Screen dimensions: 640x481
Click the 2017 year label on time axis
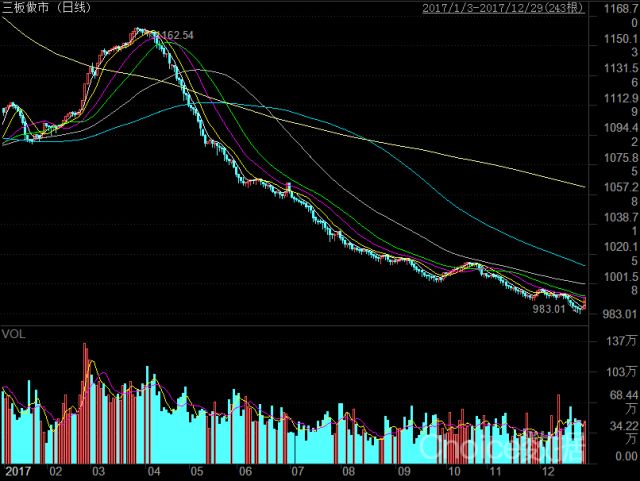[x=18, y=471]
